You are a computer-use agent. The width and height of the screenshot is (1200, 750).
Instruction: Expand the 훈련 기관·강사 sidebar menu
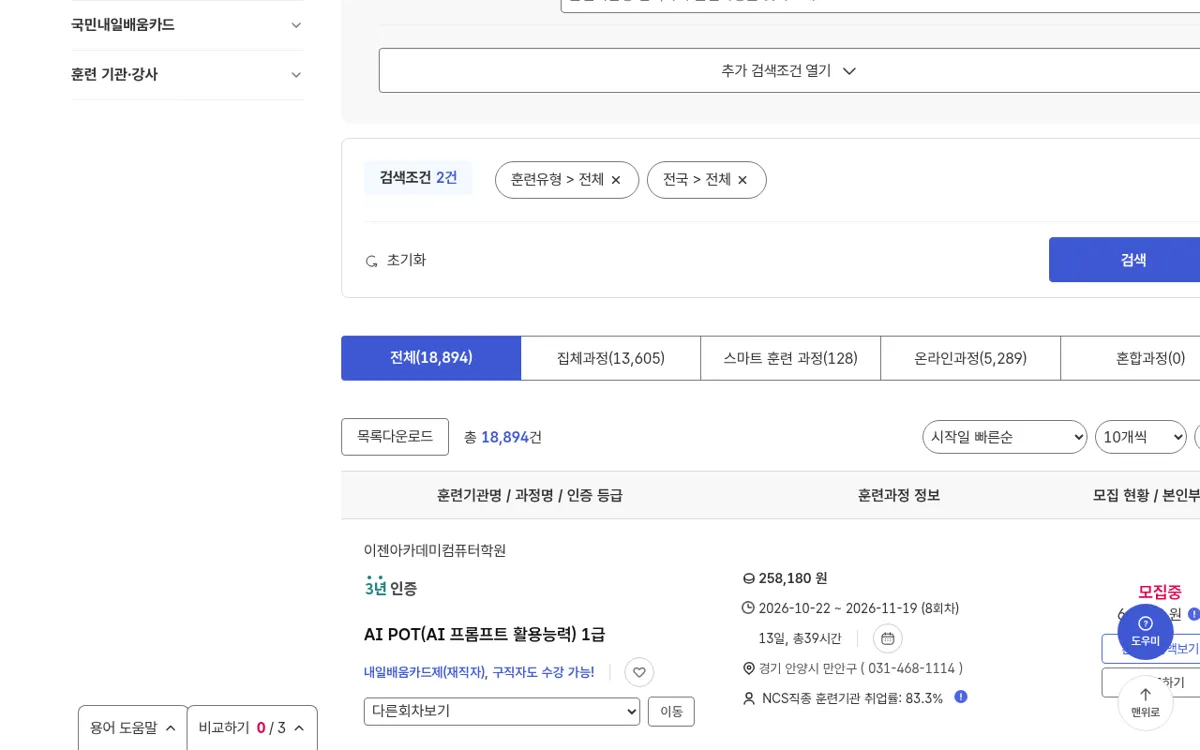click(187, 75)
